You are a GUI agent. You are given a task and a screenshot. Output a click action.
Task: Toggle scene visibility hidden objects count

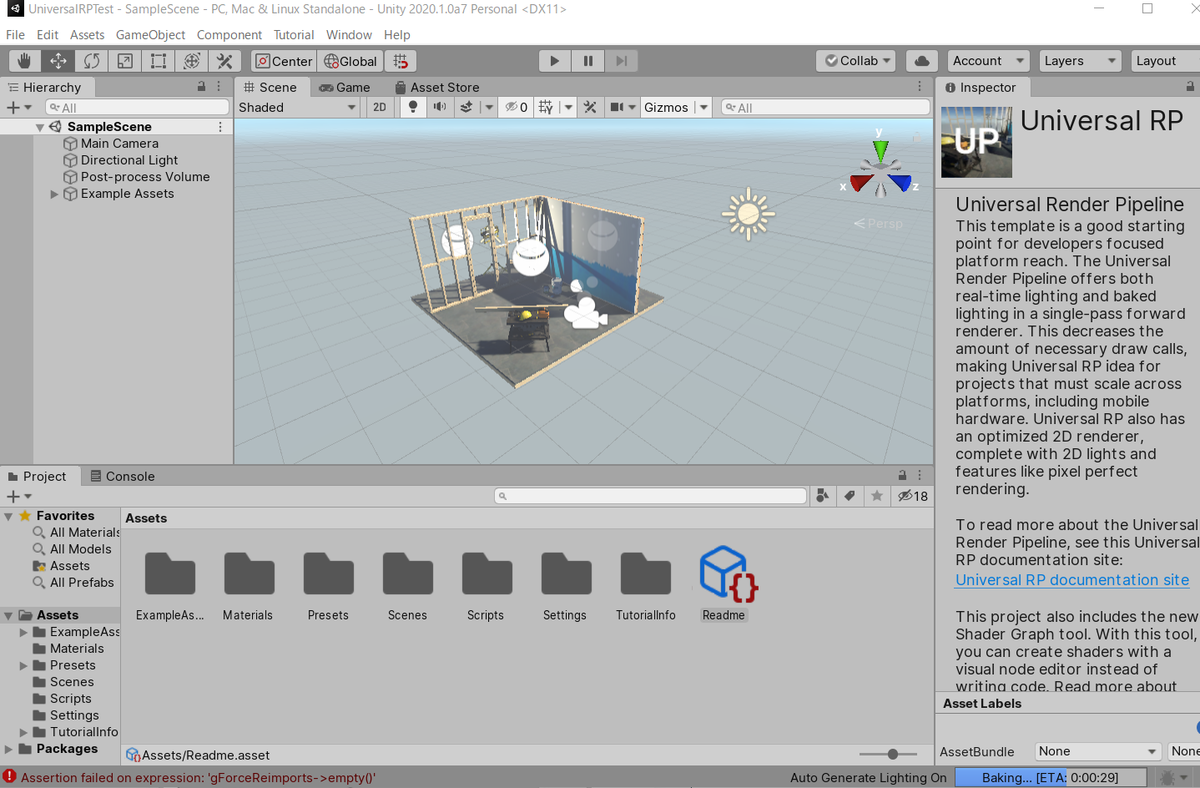pyautogui.click(x=516, y=107)
